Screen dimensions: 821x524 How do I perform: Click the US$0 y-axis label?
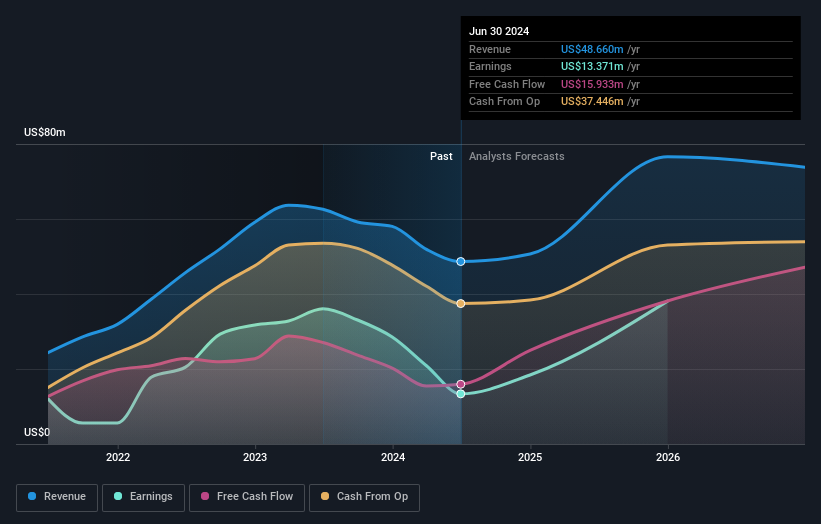[37, 432]
